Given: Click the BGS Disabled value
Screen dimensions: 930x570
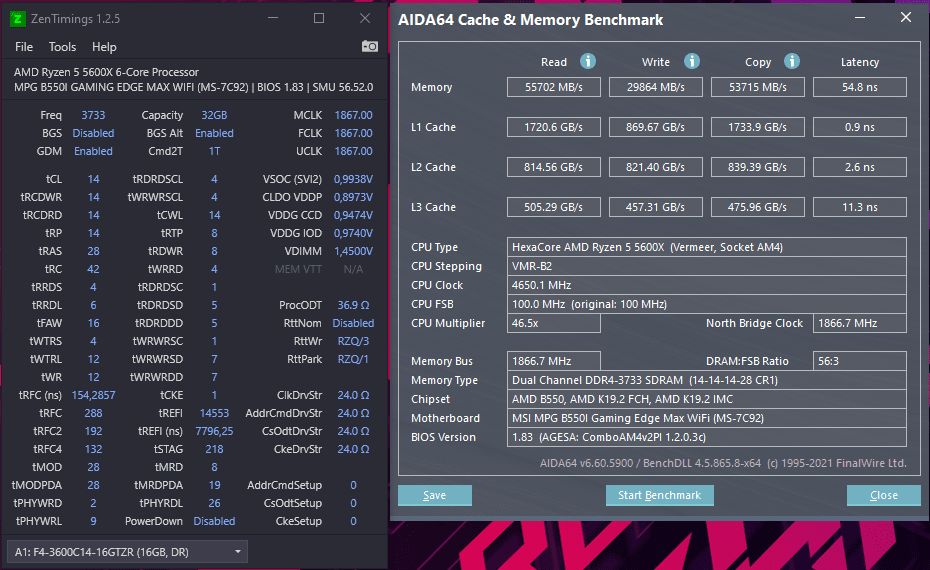Looking at the screenshot, I should [93, 133].
